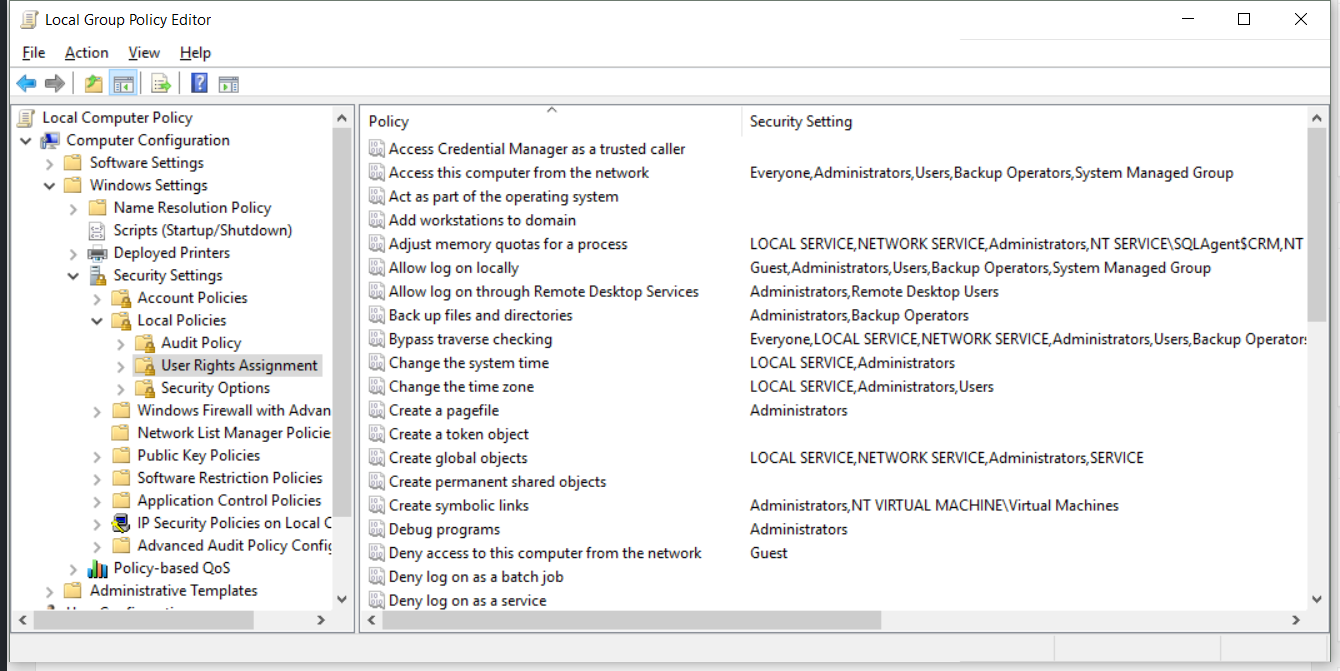Open the Action menu

(x=86, y=53)
